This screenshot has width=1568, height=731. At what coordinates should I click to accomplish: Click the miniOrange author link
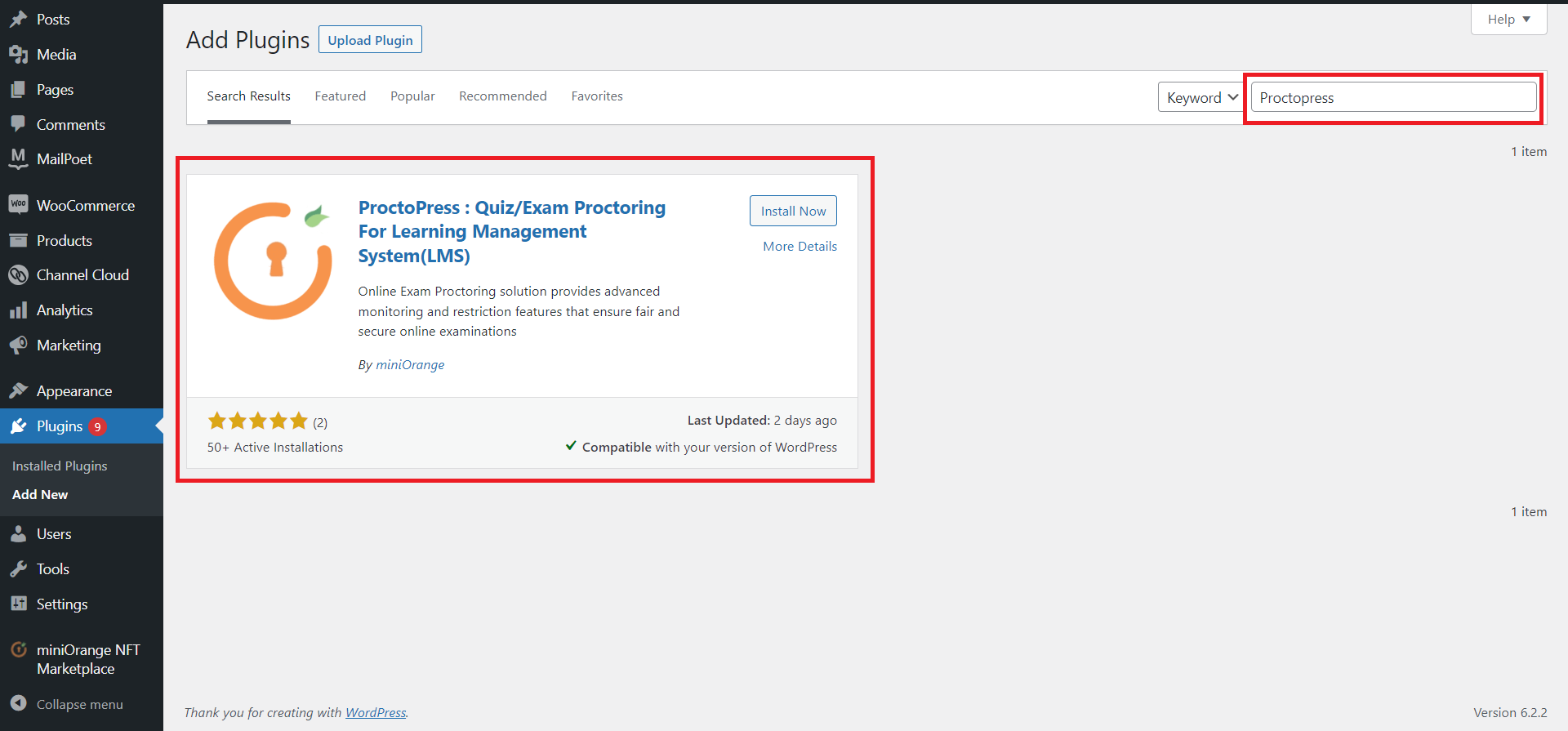click(410, 365)
